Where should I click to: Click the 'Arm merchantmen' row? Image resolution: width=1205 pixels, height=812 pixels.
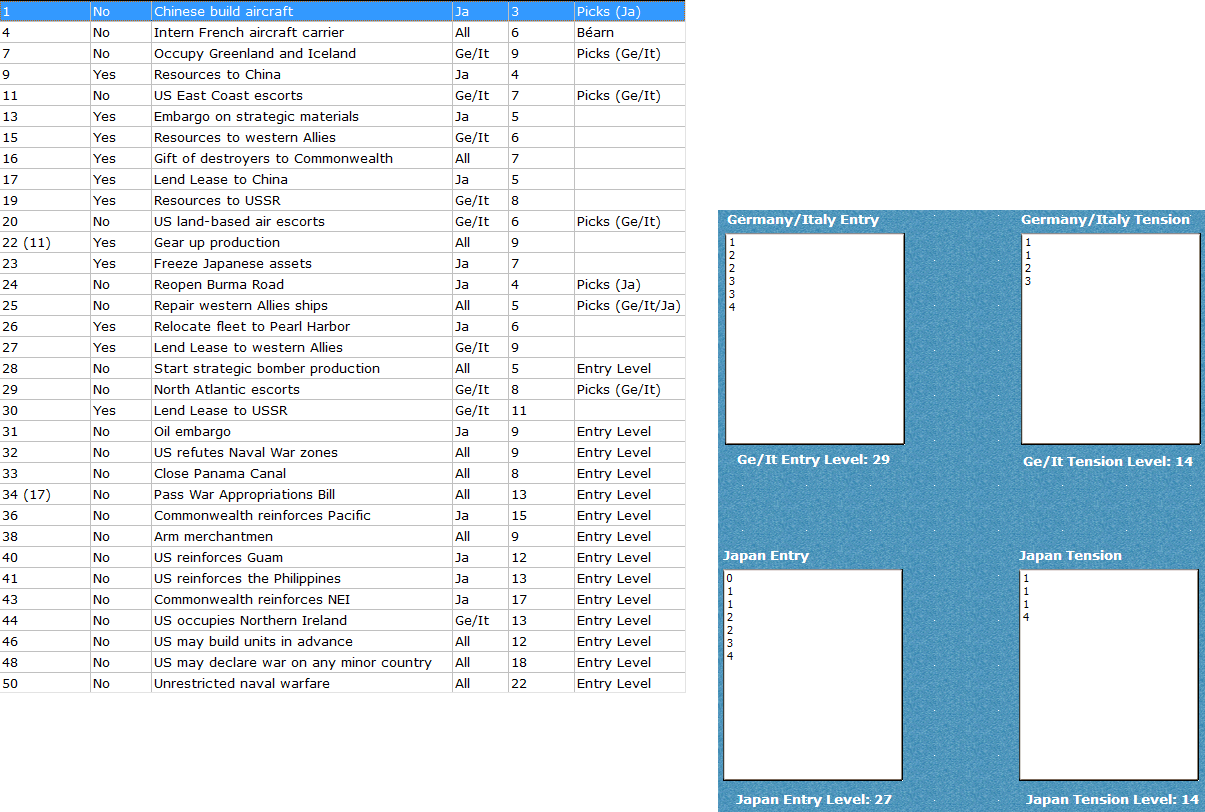point(343,536)
